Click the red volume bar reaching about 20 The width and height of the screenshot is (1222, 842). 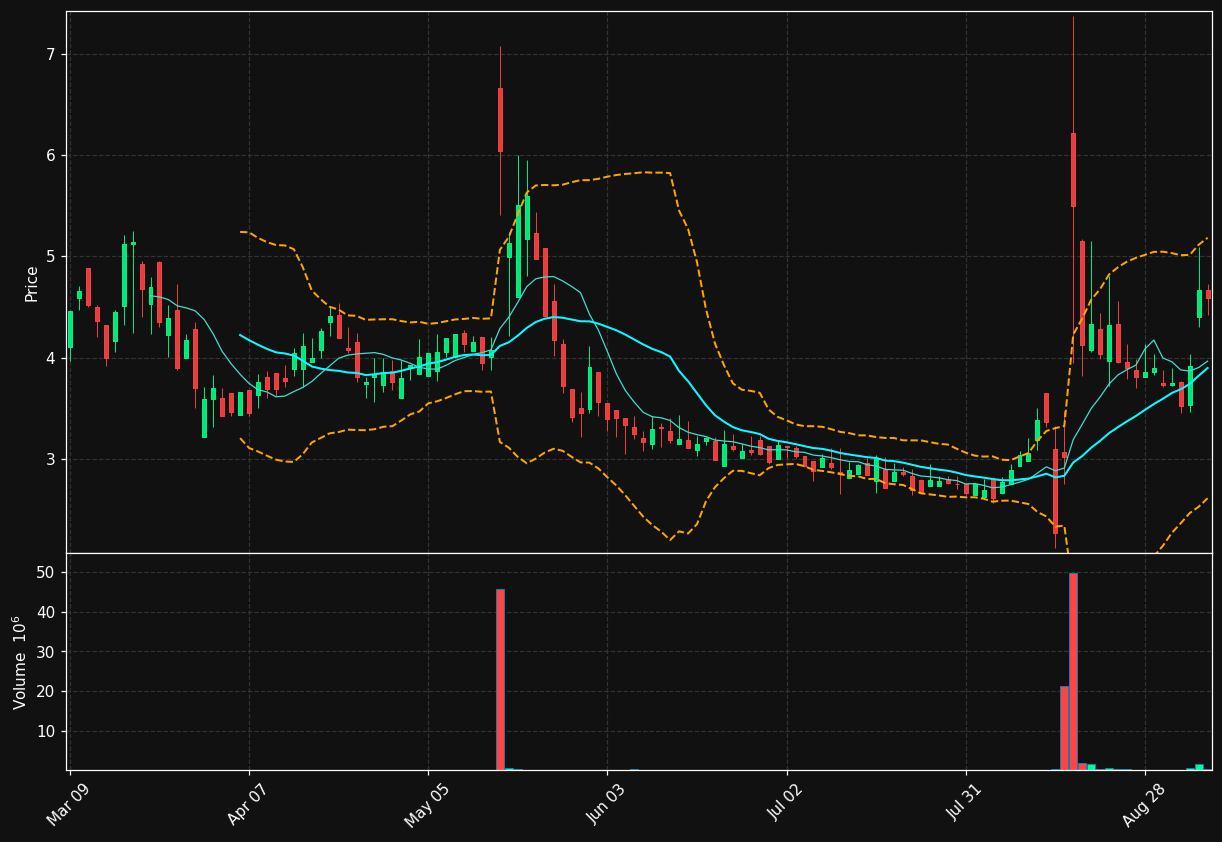pos(1064,728)
